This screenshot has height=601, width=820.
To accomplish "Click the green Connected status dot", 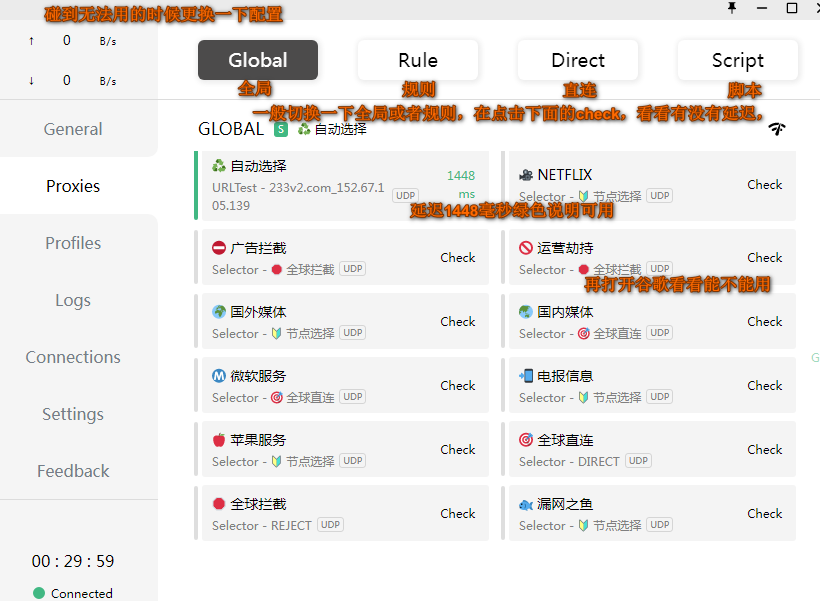I will (x=39, y=593).
